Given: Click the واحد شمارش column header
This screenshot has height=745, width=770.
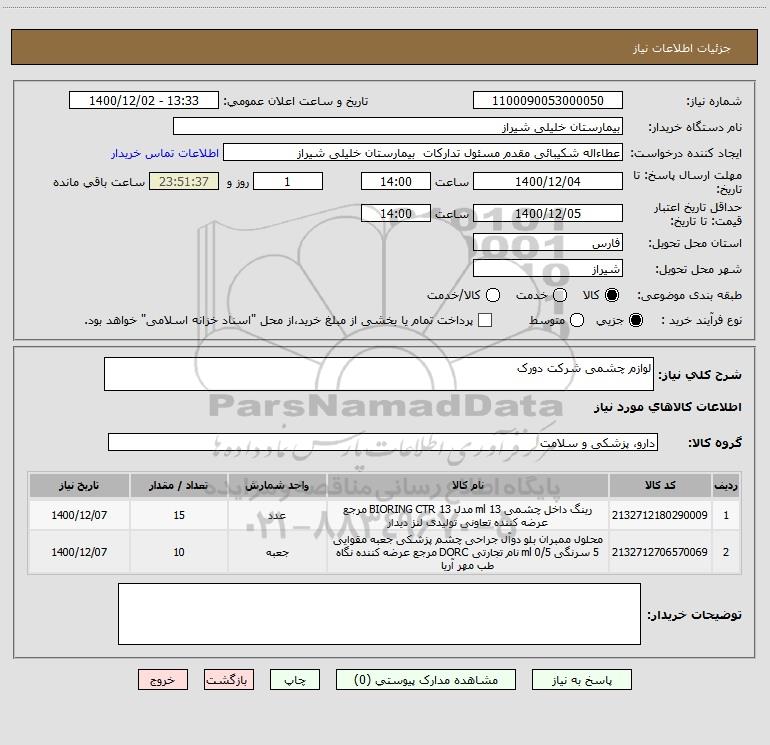Looking at the screenshot, I should [x=277, y=485].
